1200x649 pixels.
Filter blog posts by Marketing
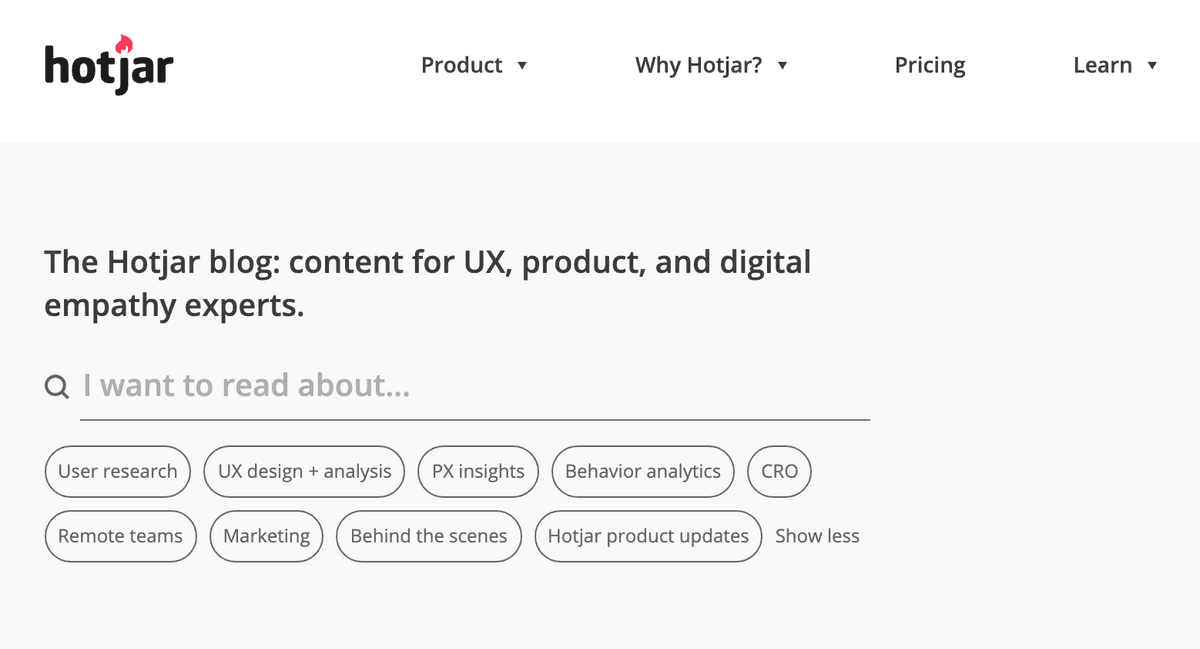266,536
